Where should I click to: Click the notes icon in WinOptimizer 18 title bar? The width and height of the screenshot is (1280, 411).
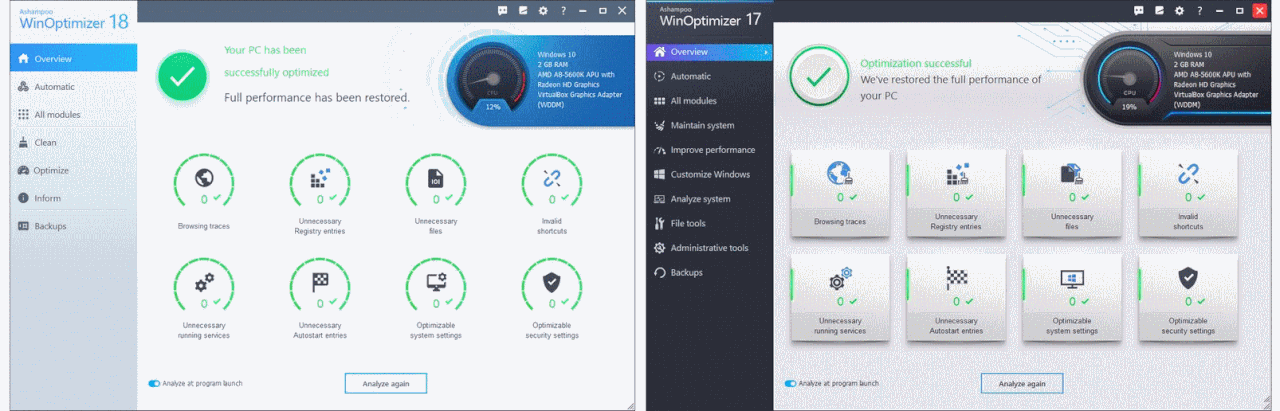click(523, 10)
